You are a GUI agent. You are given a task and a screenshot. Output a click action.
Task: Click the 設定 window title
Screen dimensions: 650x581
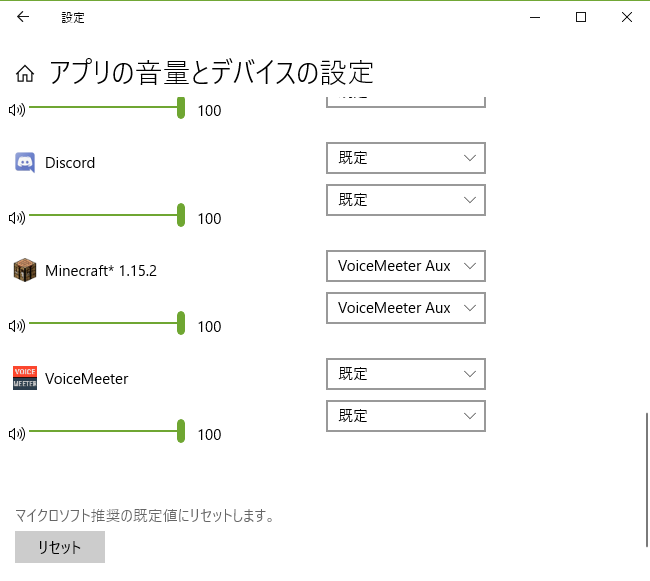pos(73,17)
